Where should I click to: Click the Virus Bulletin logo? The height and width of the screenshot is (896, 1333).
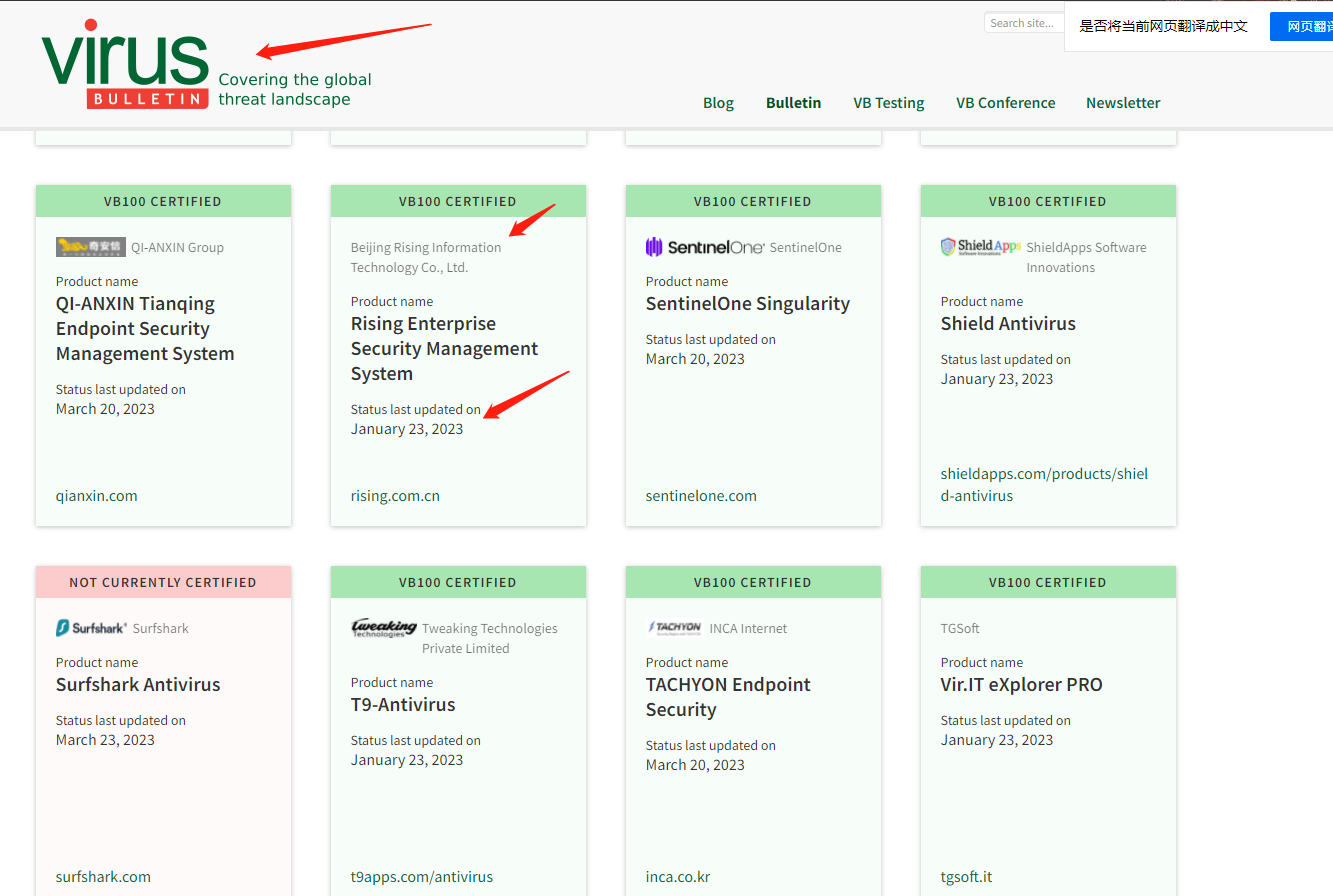(x=125, y=65)
